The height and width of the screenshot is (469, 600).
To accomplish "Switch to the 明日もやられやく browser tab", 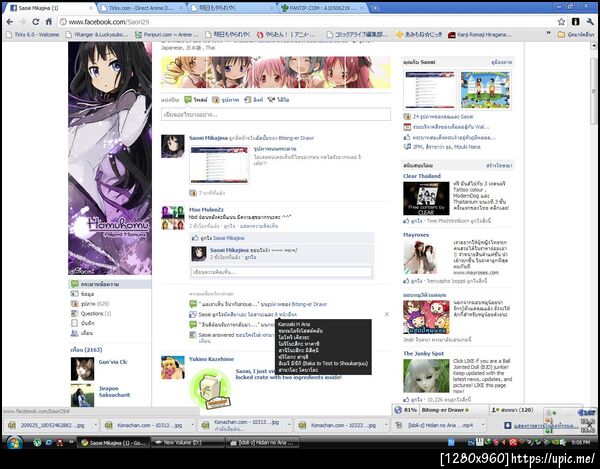I will [233, 8].
